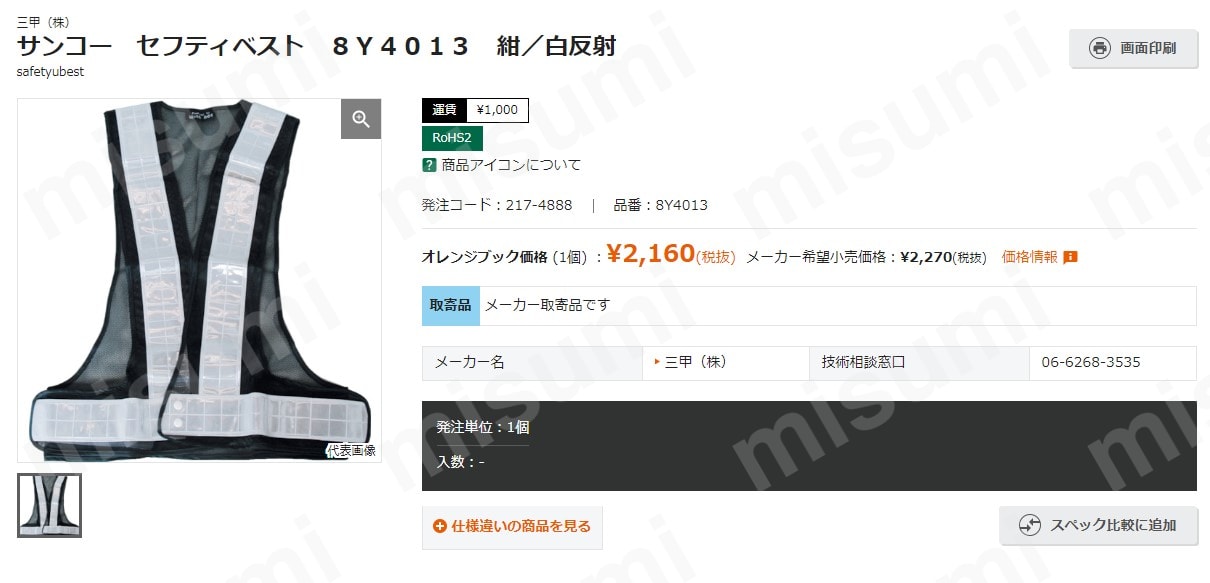Select the vest thumbnail below main image
This screenshot has width=1210, height=583.
click(x=49, y=505)
